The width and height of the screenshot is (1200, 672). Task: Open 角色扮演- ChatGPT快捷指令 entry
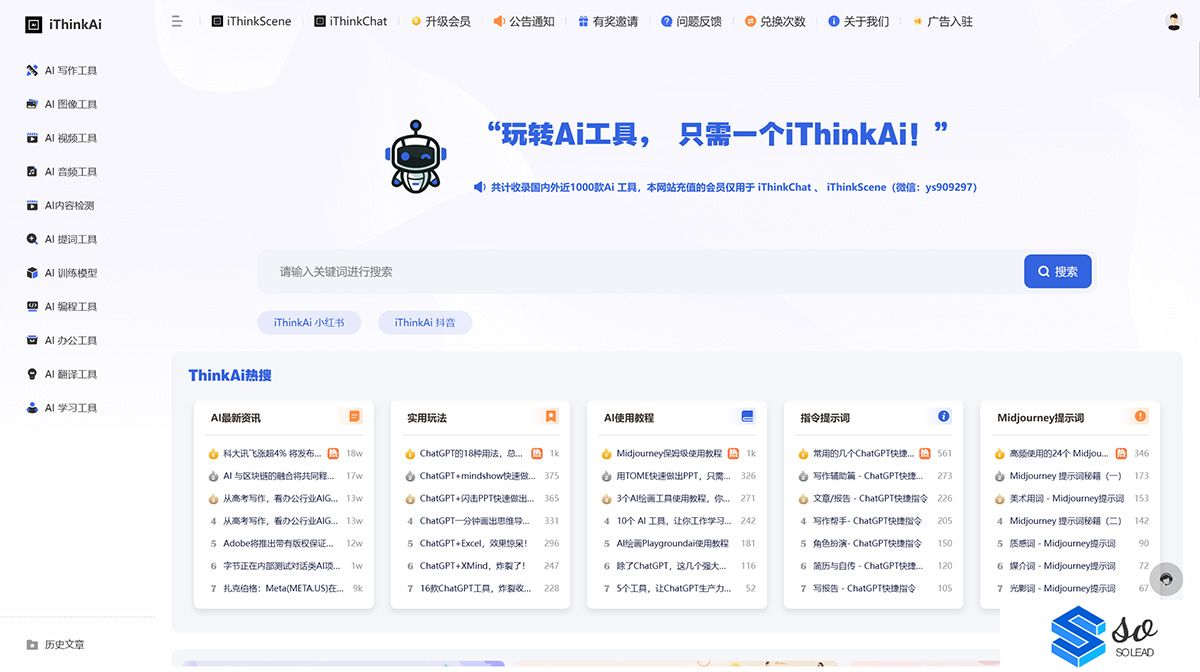click(868, 544)
